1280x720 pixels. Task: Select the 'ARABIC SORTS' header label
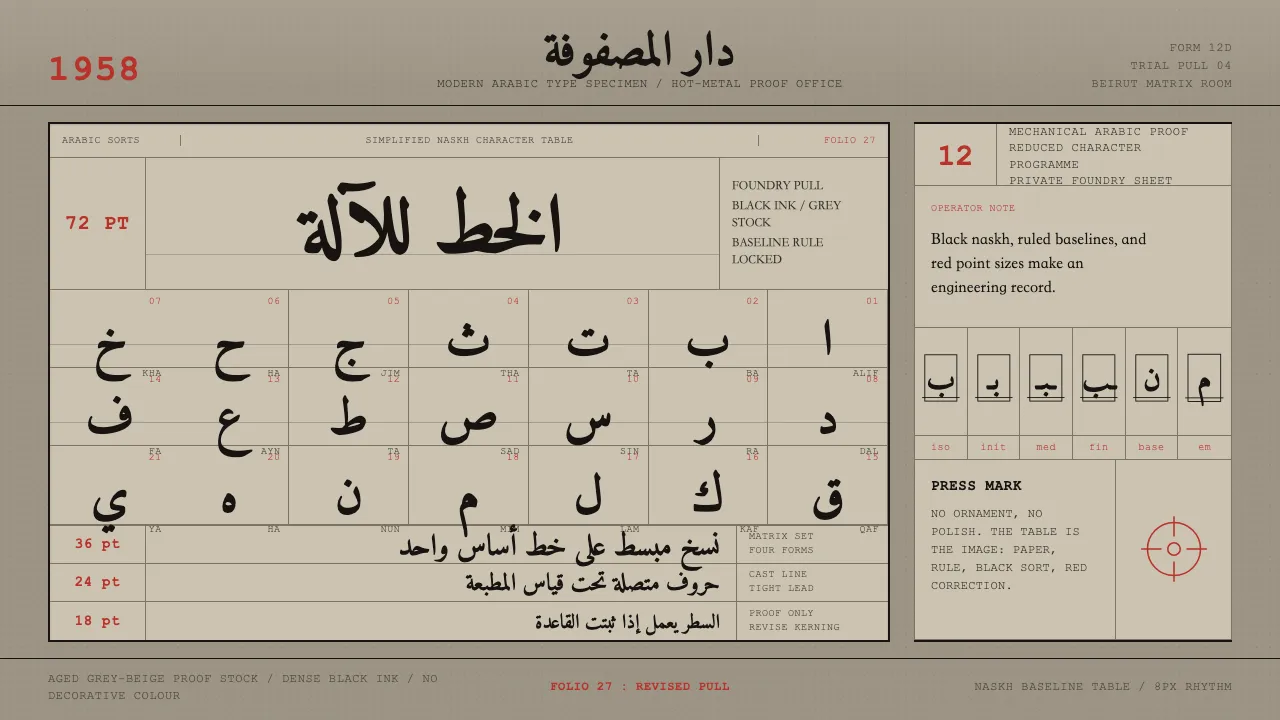[101, 140]
